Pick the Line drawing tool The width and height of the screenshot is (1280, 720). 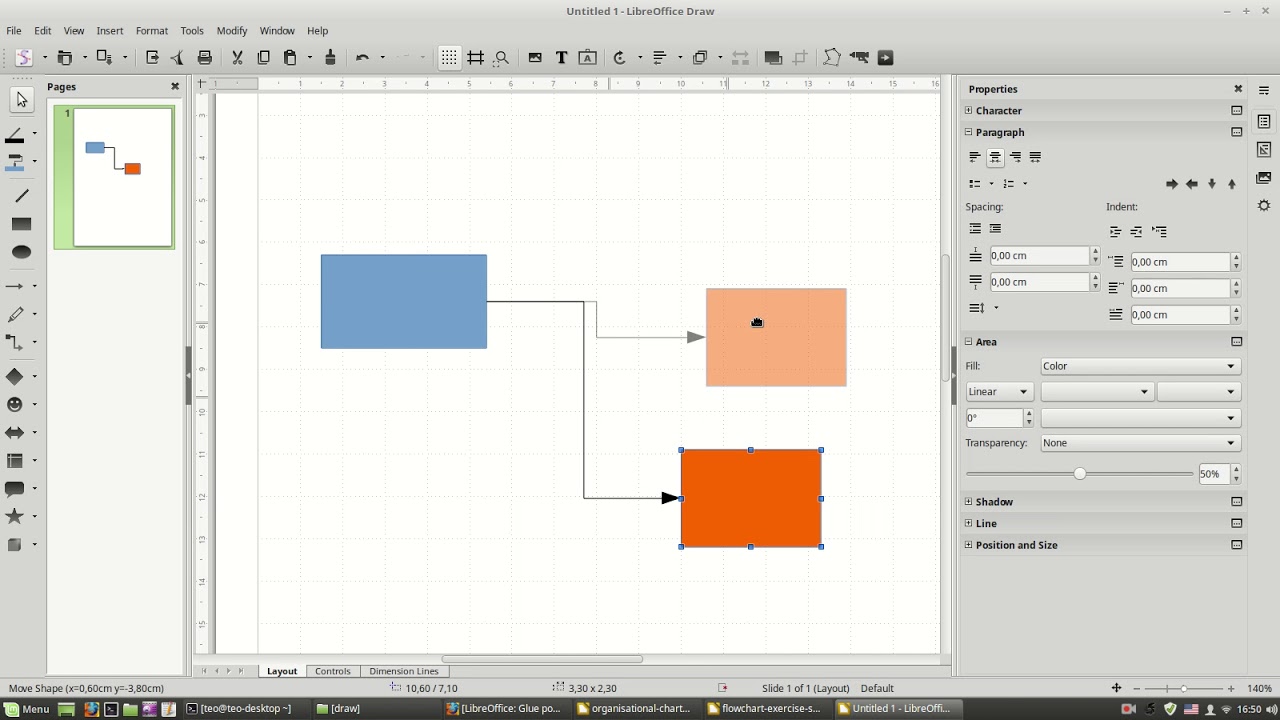22,196
